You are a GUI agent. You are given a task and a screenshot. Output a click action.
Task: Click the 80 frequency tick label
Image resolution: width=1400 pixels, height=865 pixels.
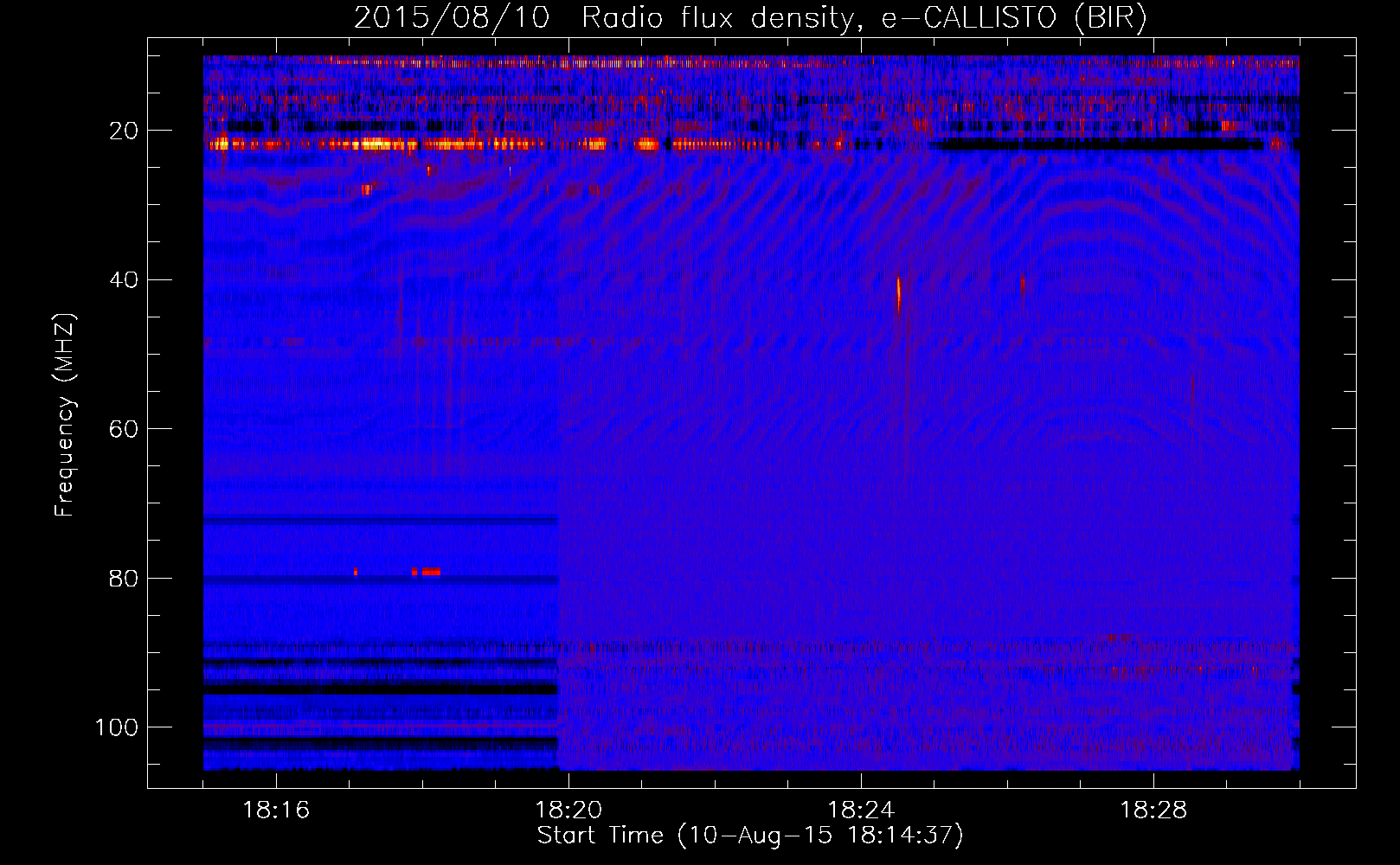(124, 578)
